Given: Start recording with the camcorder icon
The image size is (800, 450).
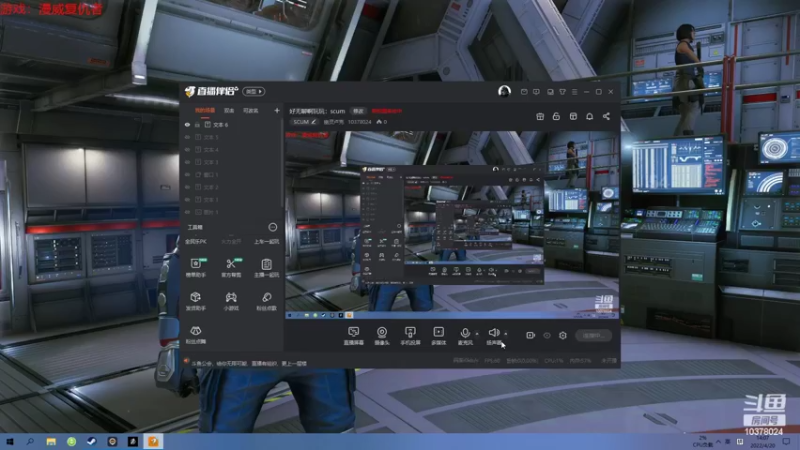Looking at the screenshot, I should (x=531, y=335).
